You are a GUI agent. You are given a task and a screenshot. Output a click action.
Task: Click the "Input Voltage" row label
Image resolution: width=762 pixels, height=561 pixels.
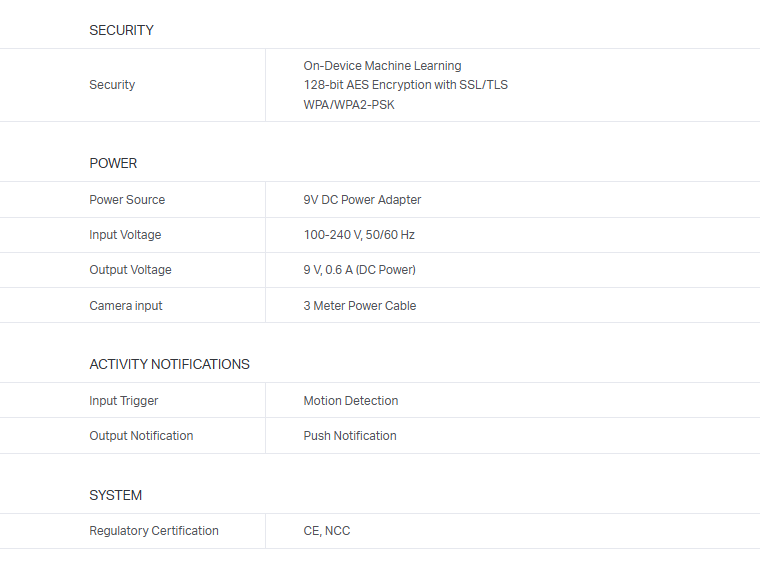click(x=125, y=235)
